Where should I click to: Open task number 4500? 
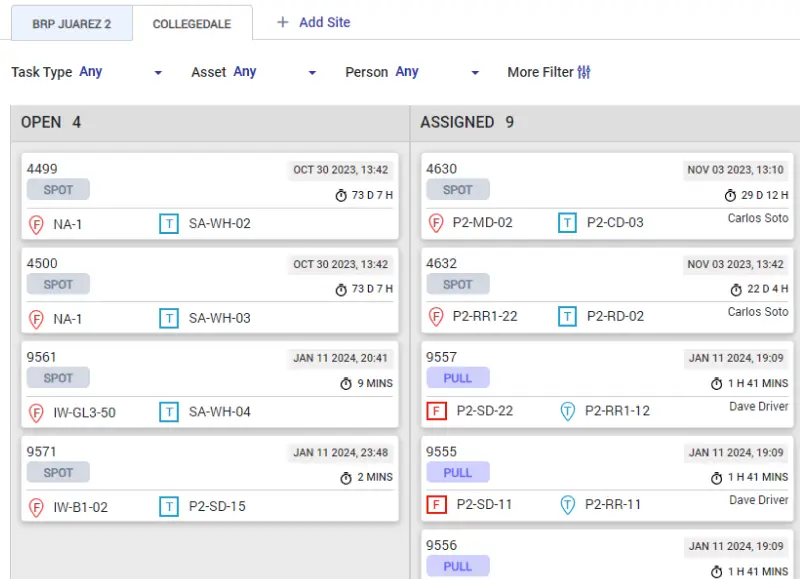coord(42,263)
